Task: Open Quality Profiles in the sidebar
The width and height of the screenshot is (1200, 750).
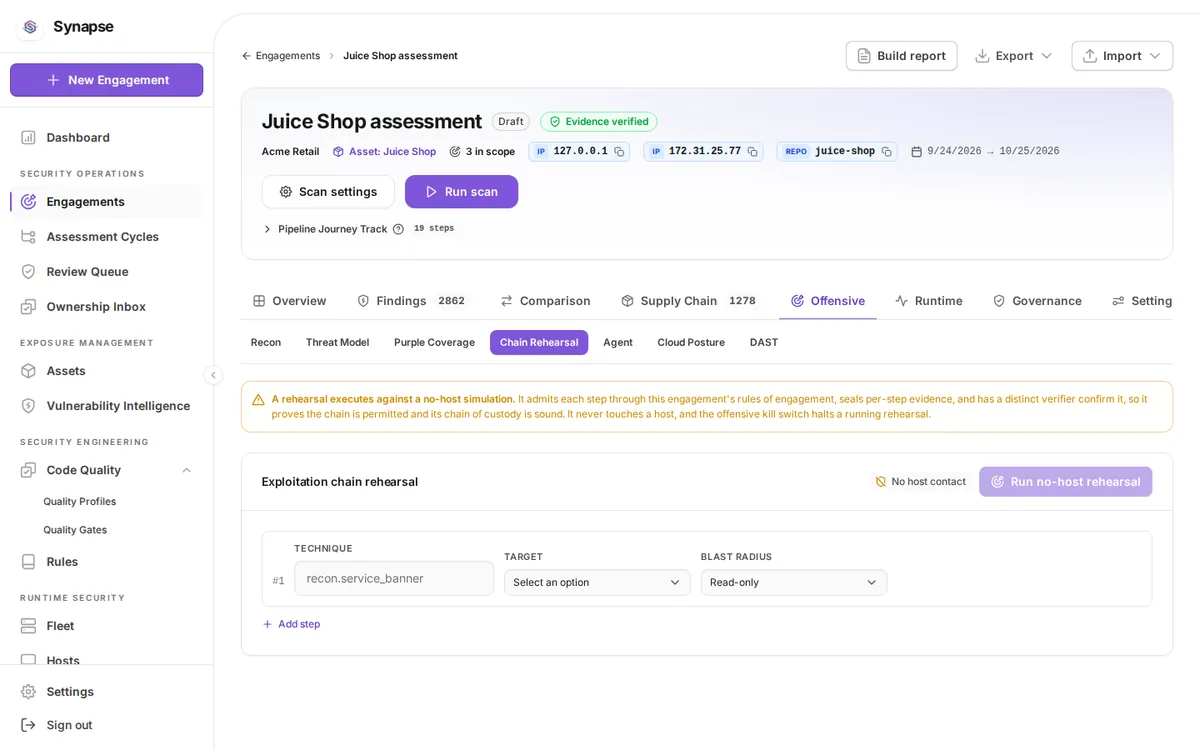Action: [x=80, y=502]
